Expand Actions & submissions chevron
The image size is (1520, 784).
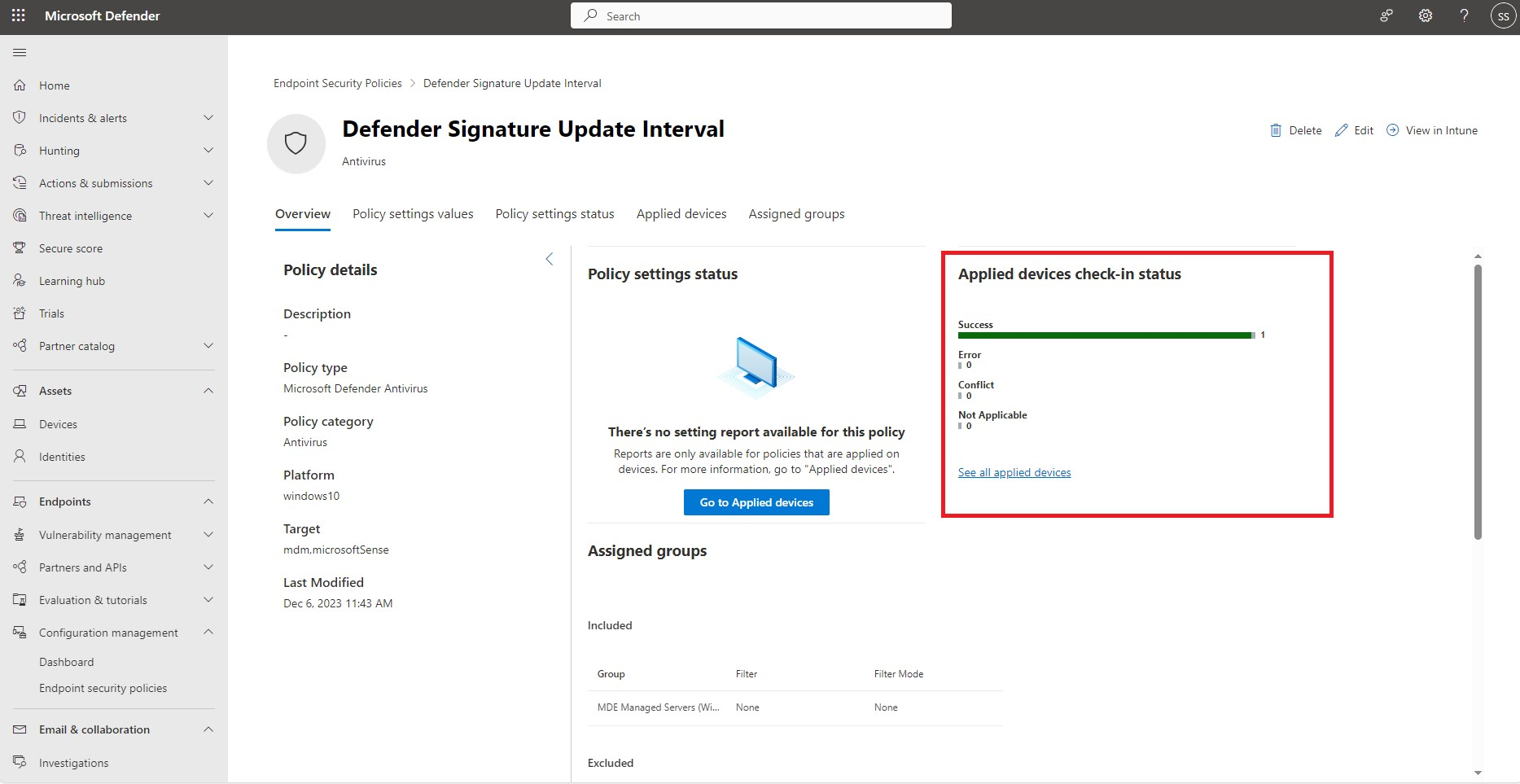coord(208,183)
